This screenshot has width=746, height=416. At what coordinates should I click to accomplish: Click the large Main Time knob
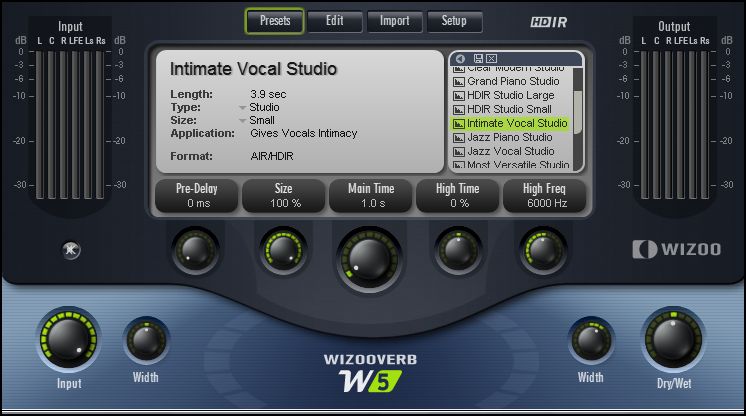click(369, 259)
